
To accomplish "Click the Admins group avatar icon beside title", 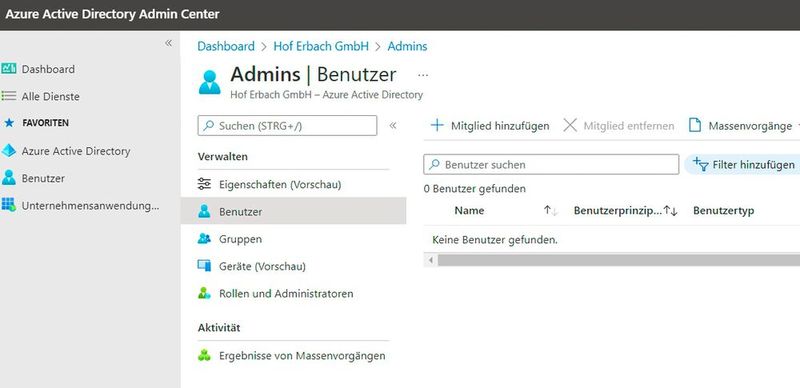I will click(x=209, y=82).
